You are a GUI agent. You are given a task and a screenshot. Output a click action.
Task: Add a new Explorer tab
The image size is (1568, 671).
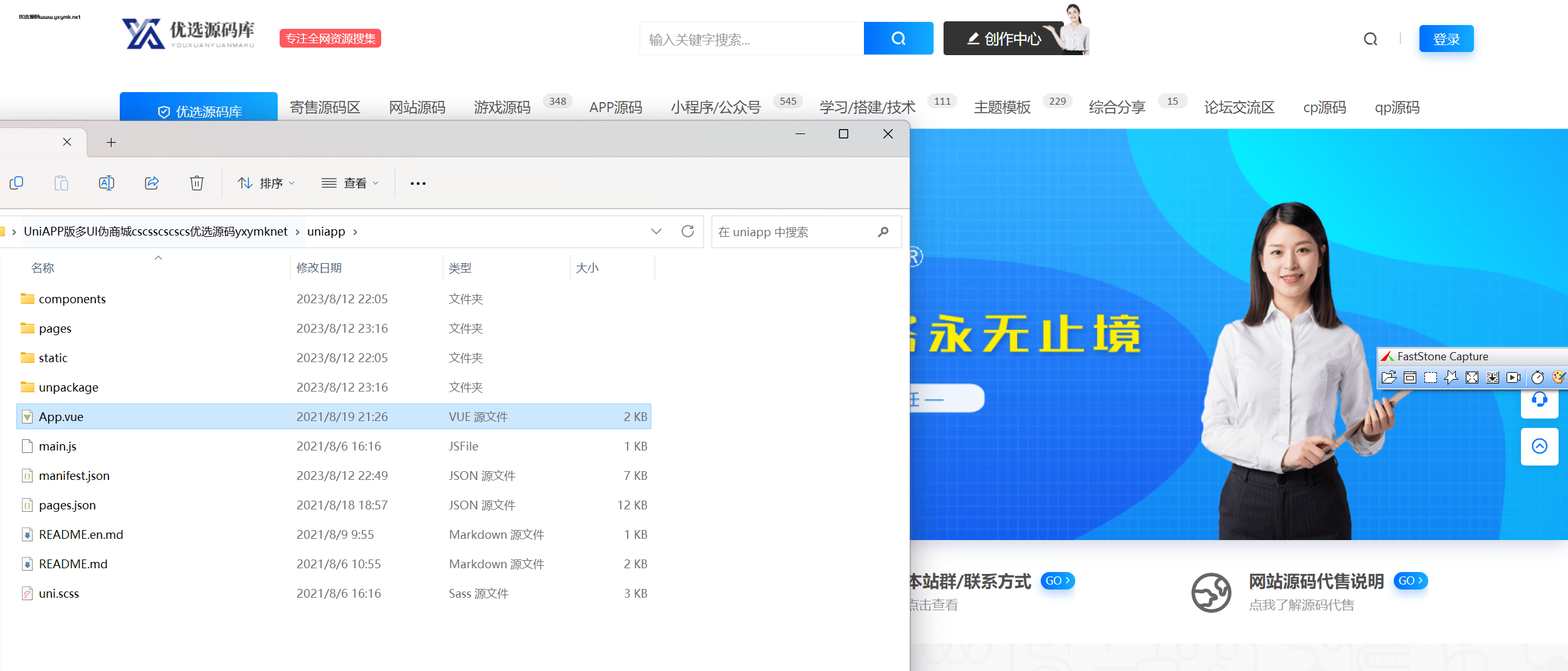[111, 142]
